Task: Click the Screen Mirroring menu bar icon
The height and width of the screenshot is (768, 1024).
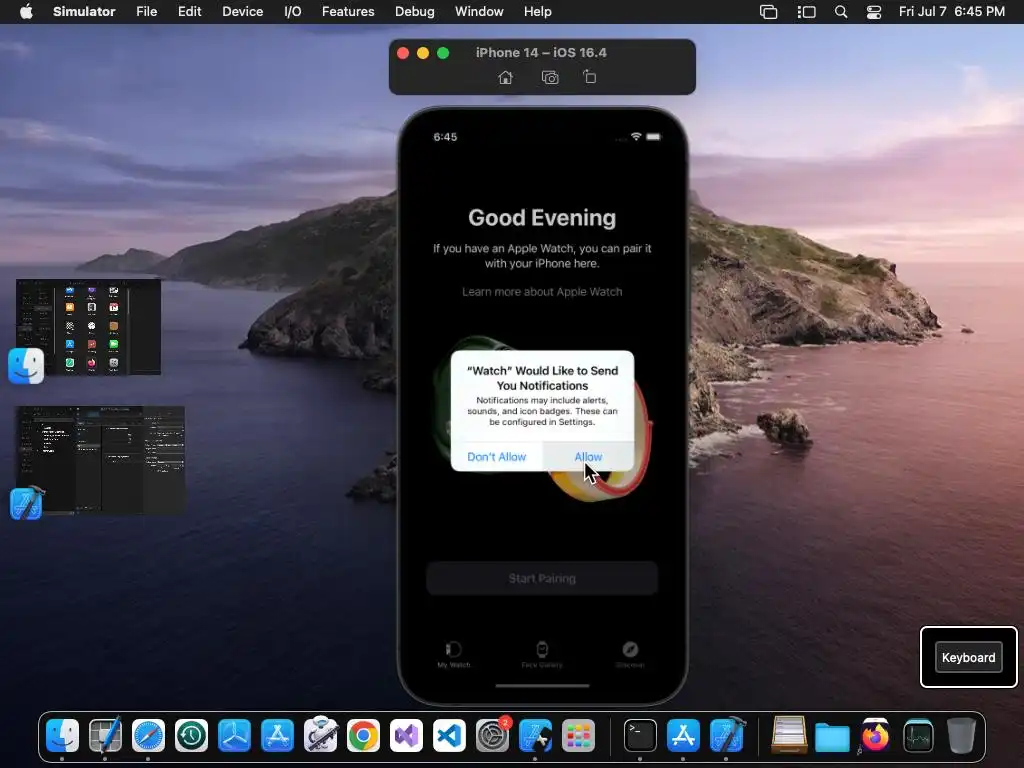Action: tap(769, 12)
